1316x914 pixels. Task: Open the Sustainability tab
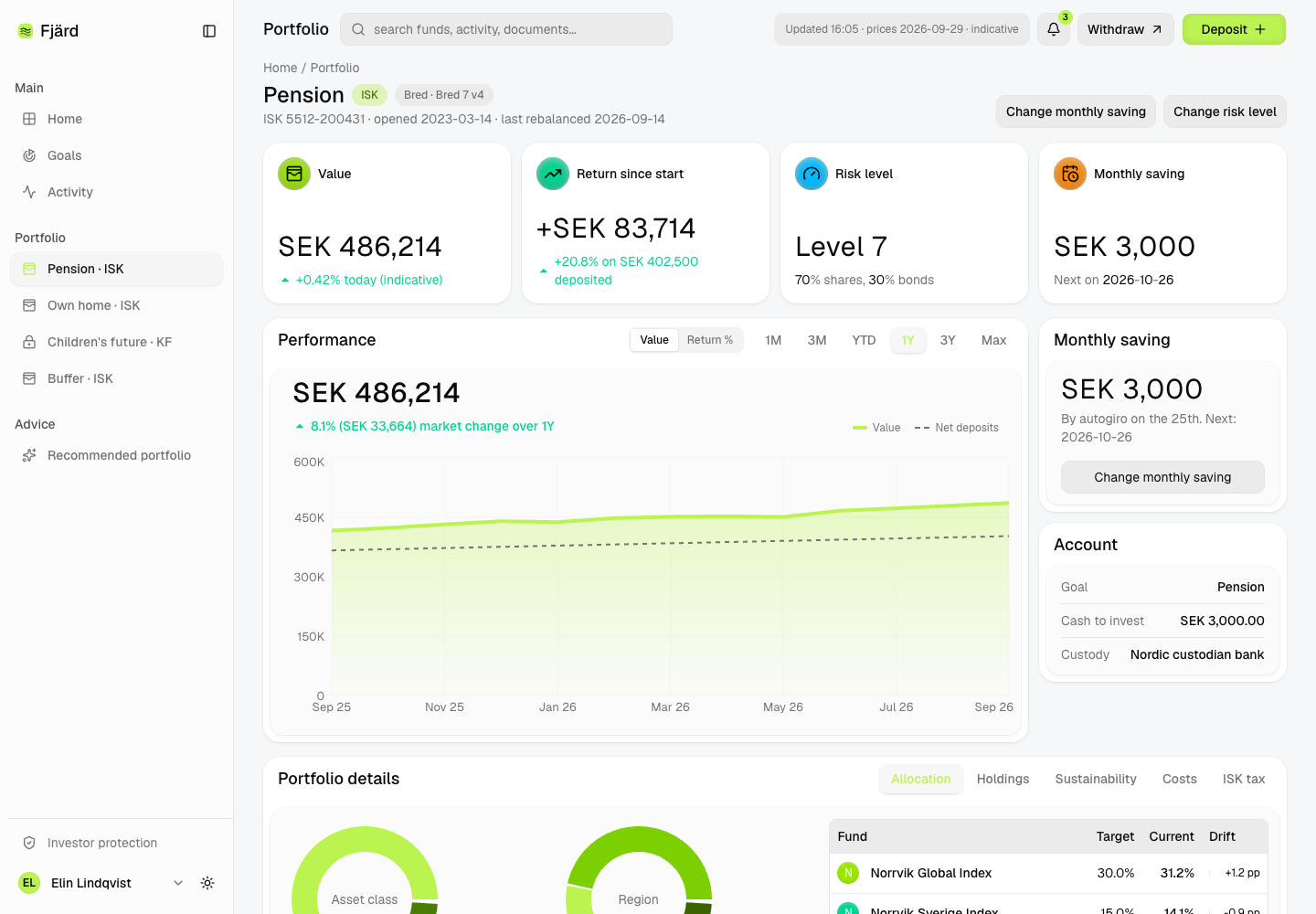[1096, 779]
